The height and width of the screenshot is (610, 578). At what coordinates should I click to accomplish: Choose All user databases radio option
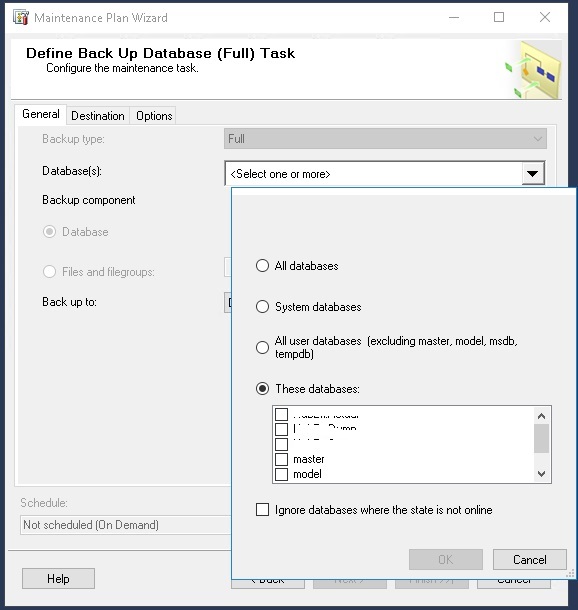click(263, 347)
